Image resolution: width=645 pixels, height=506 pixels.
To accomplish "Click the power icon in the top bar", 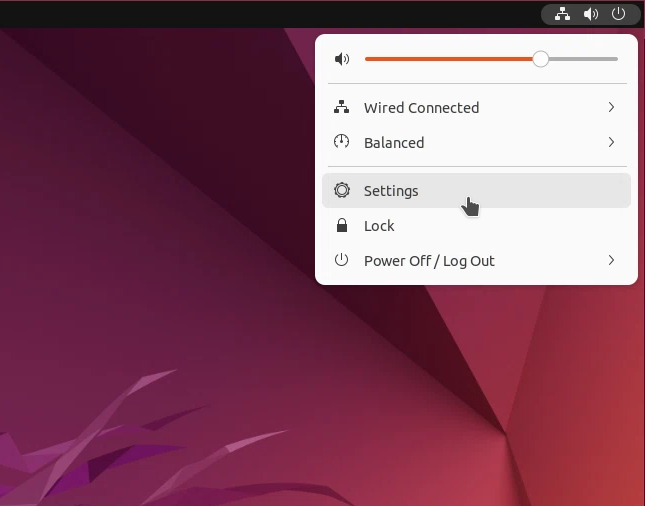I will [x=618, y=14].
